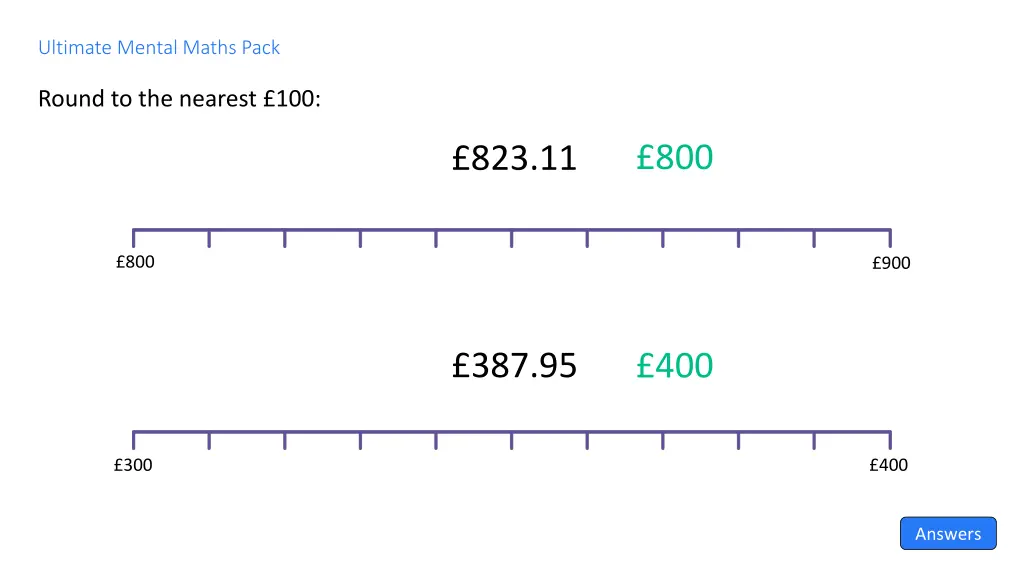Click the £800 label under the upper line
1024x576 pixels.
click(x=135, y=262)
